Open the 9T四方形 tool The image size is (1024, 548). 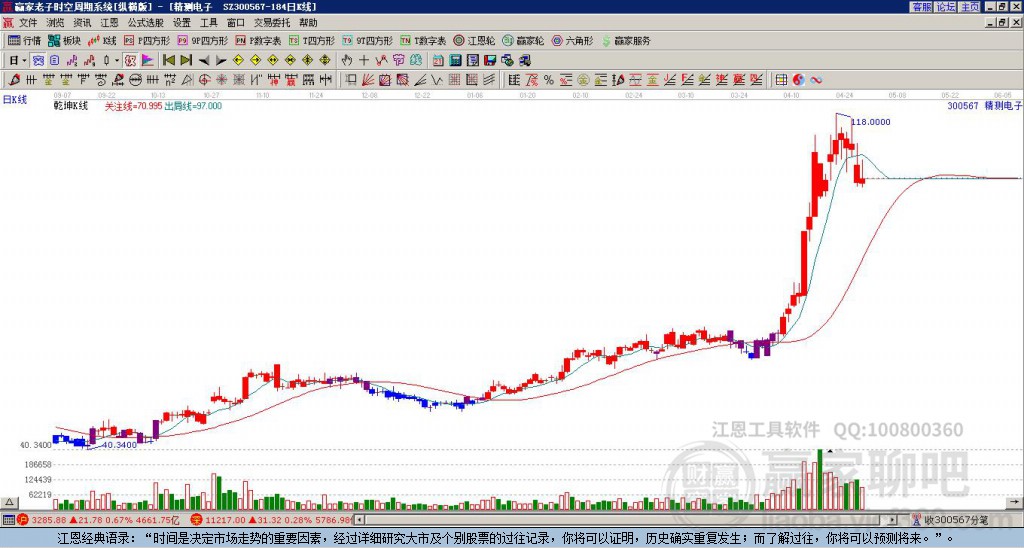coord(367,40)
